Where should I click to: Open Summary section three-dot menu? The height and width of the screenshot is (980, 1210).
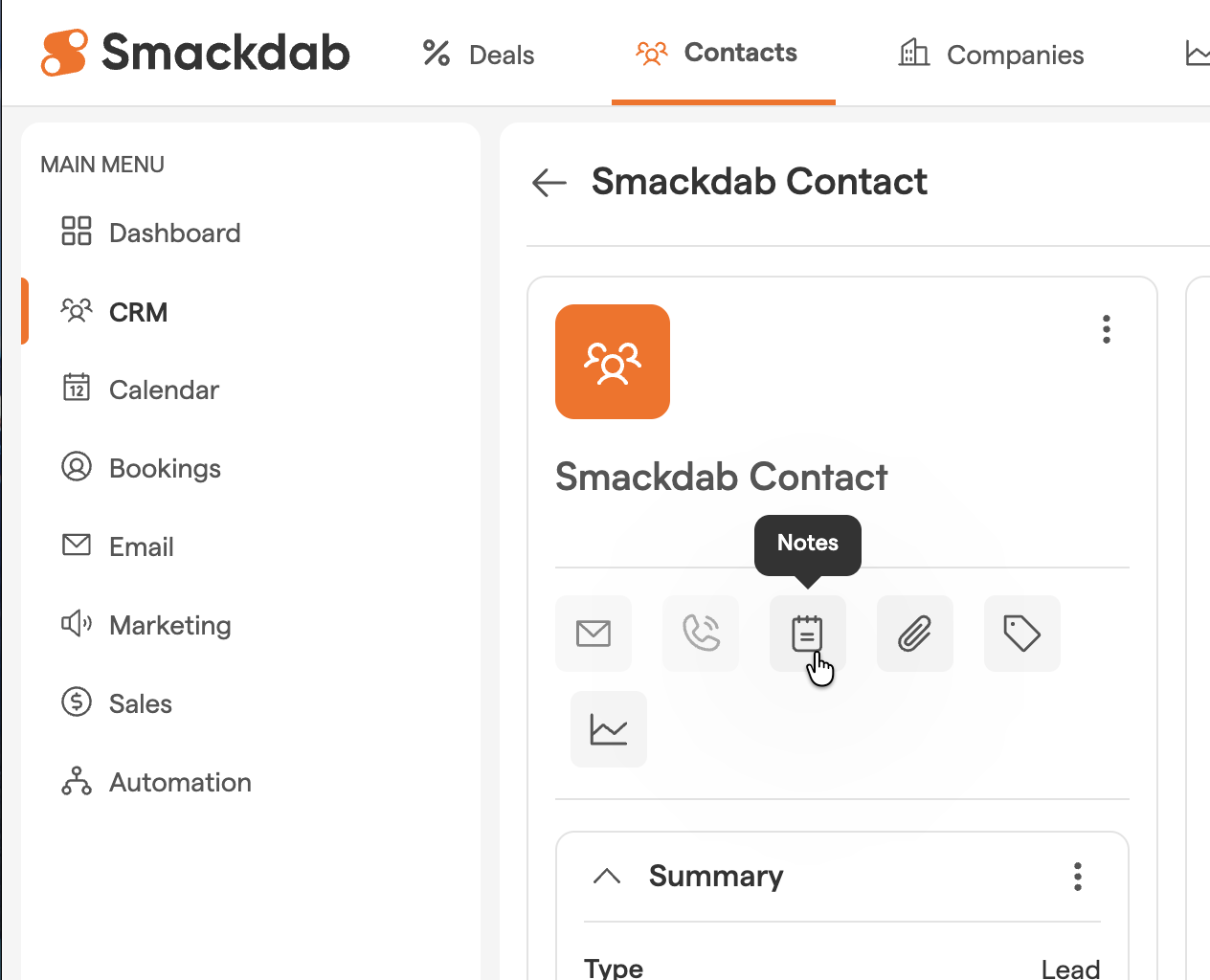pos(1078,877)
